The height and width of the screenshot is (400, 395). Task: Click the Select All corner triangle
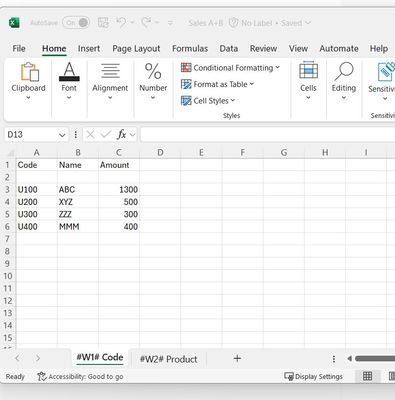11,153
